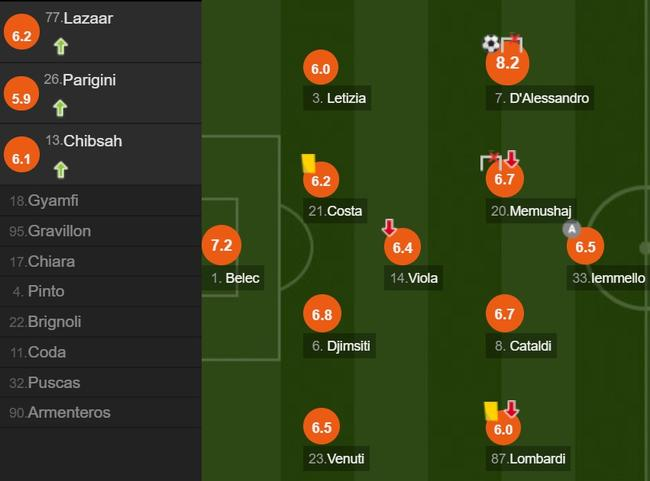
Task: Select bench player Coda from the list
Action: coord(45,352)
